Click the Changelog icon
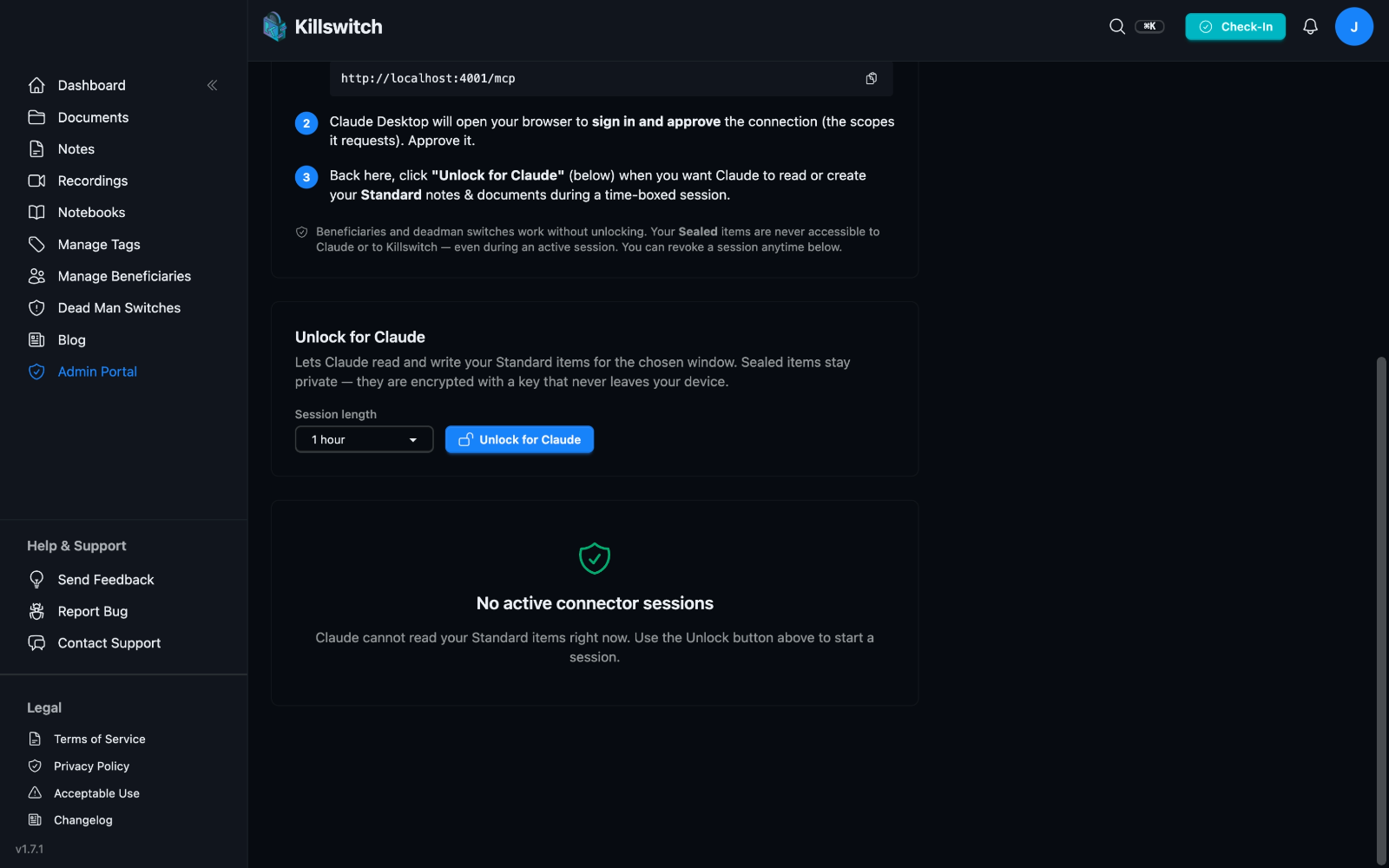This screenshot has height=868, width=1389. pyautogui.click(x=35, y=819)
